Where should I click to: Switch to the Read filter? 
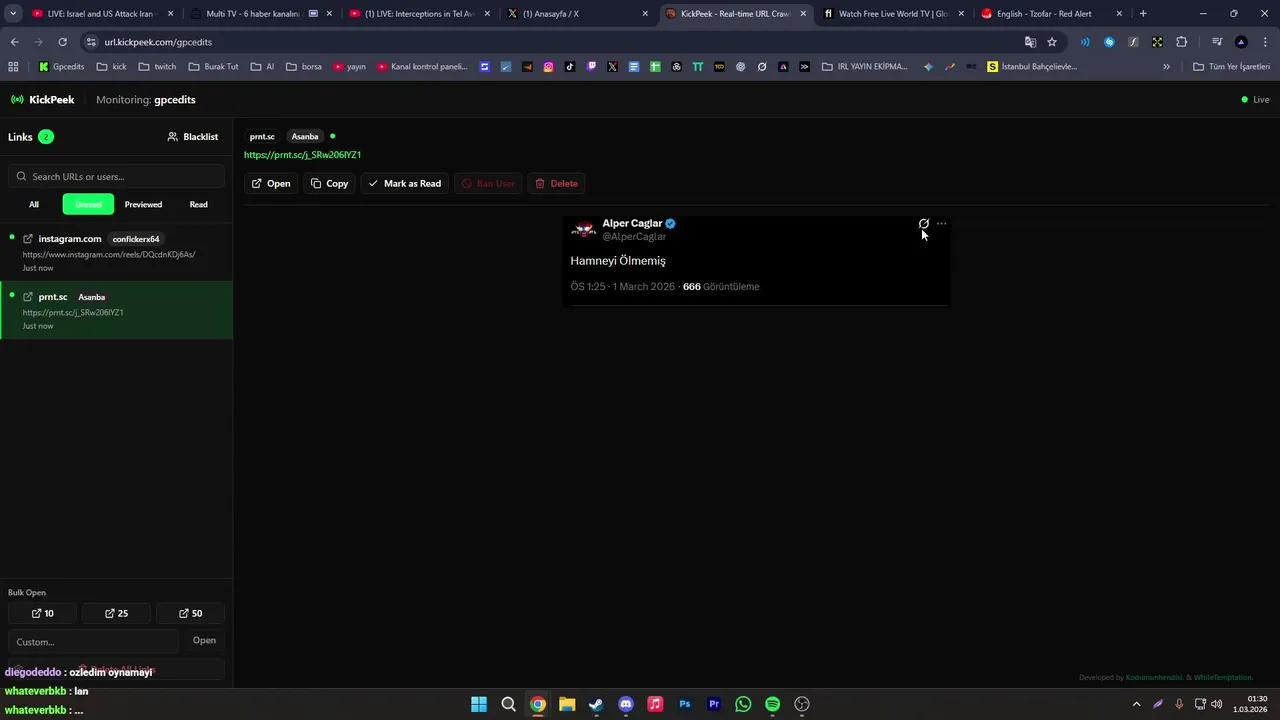pos(199,204)
